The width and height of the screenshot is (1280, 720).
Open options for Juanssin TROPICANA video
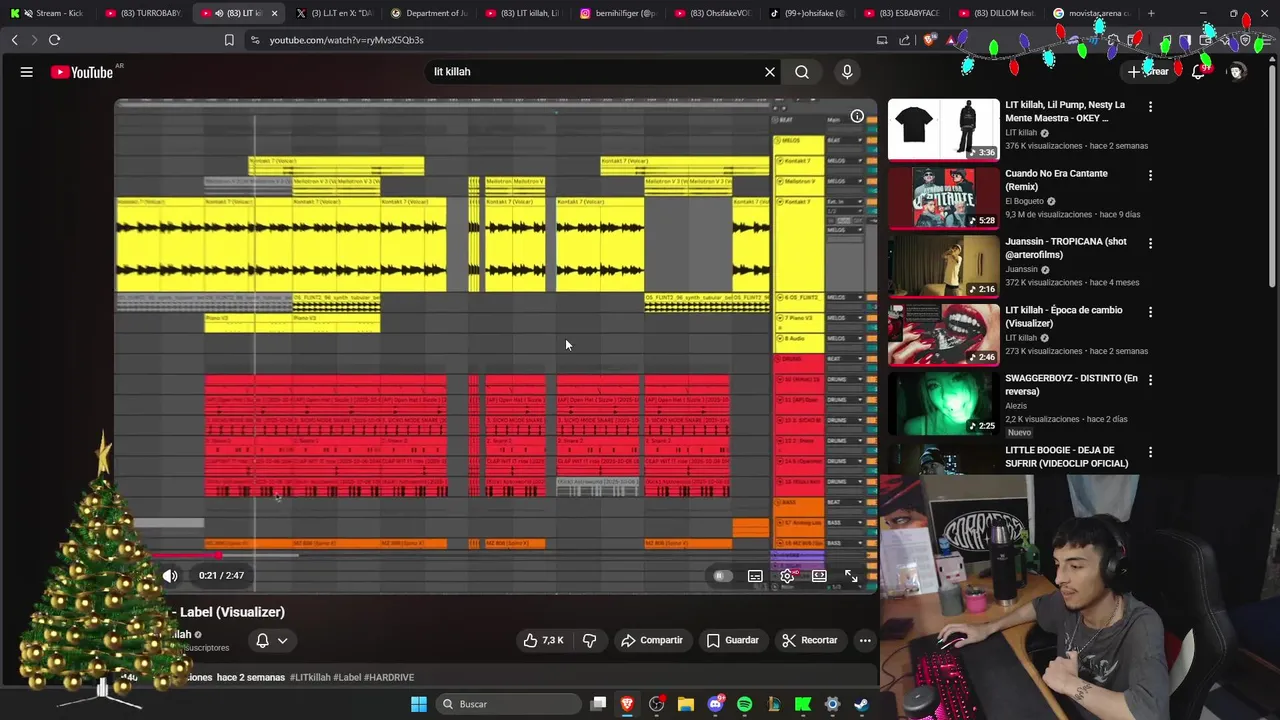tap(1150, 243)
